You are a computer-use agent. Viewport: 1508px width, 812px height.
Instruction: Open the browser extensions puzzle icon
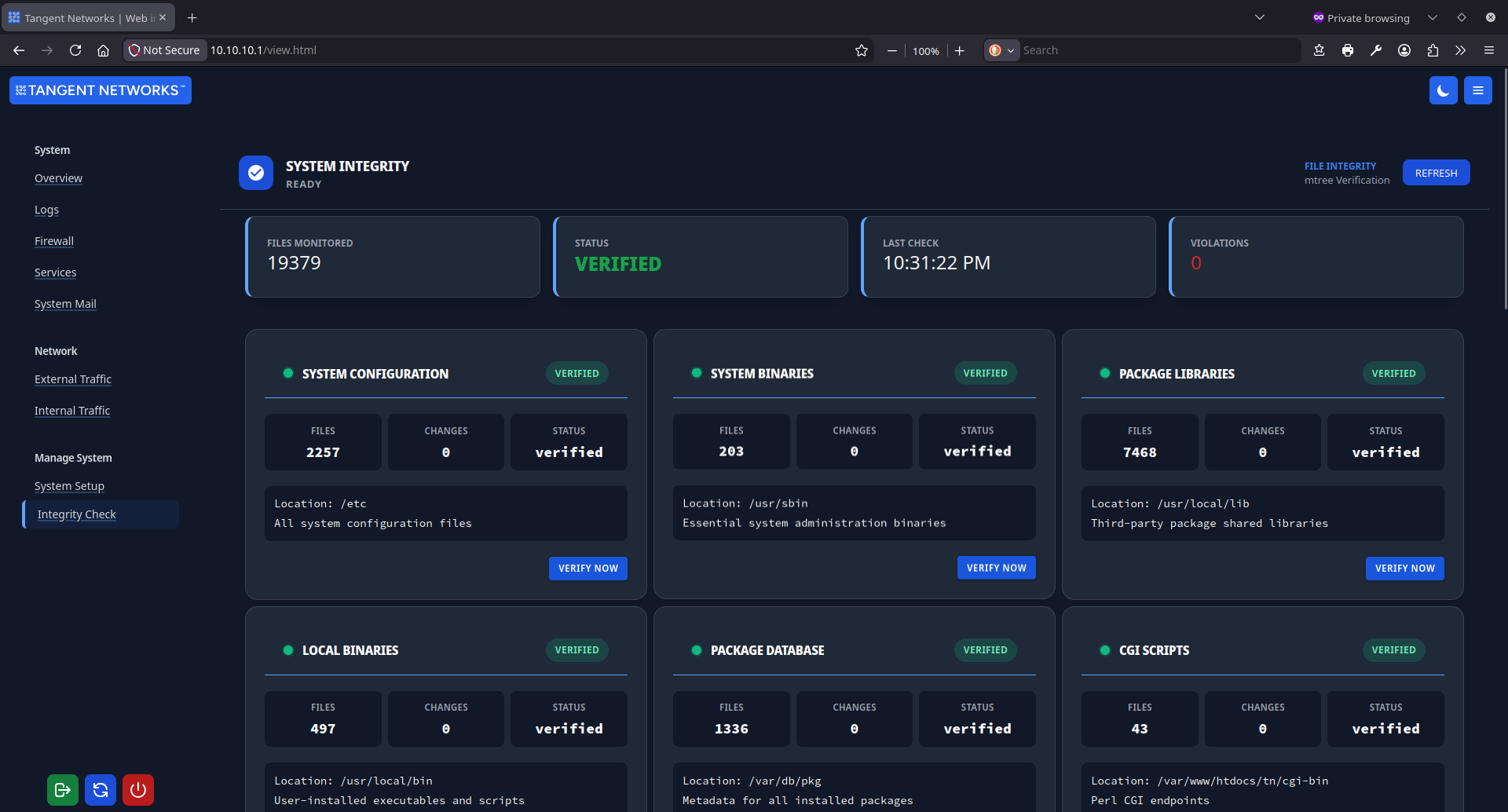click(1432, 49)
